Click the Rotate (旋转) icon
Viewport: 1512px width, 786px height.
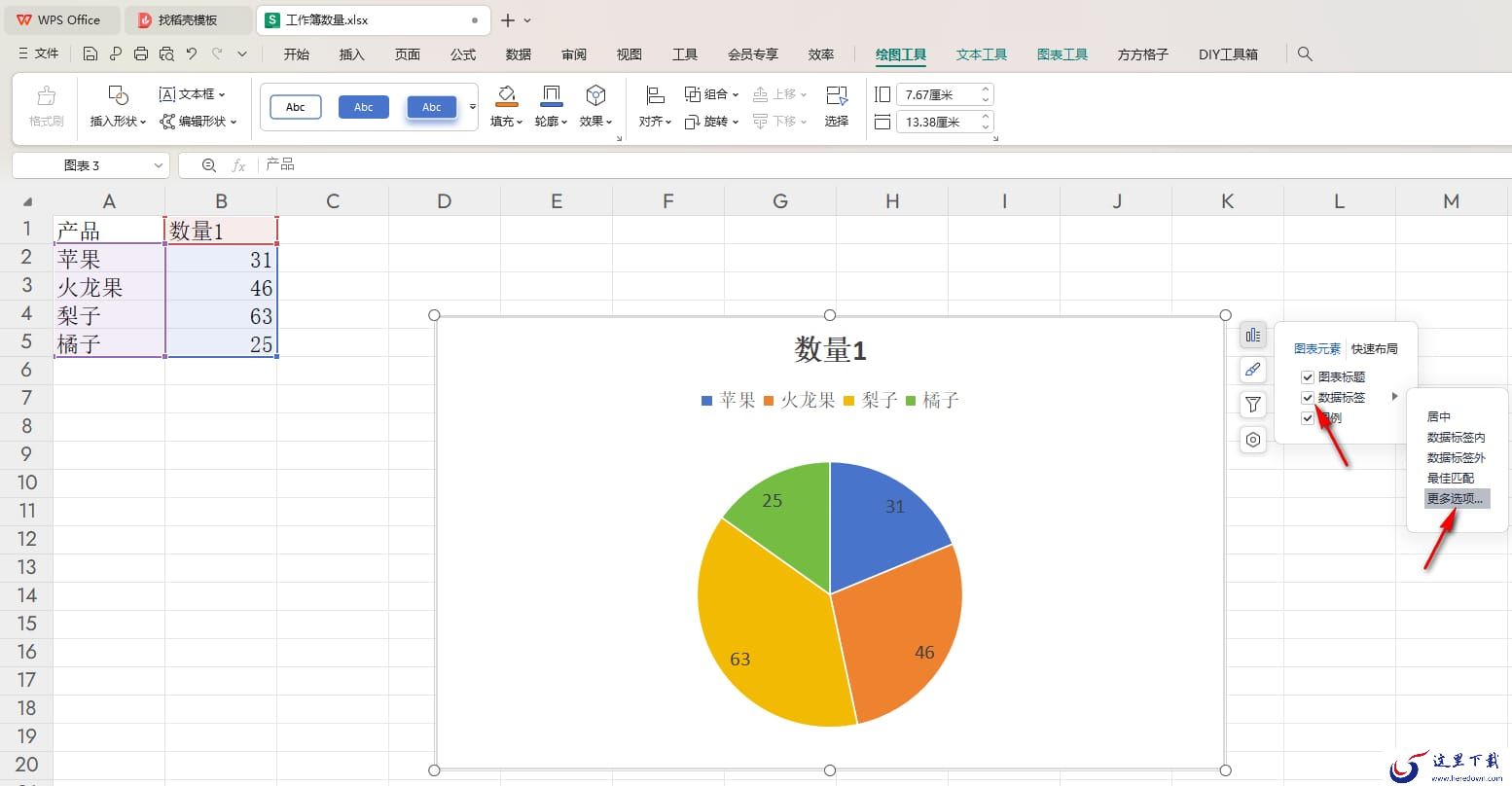693,122
